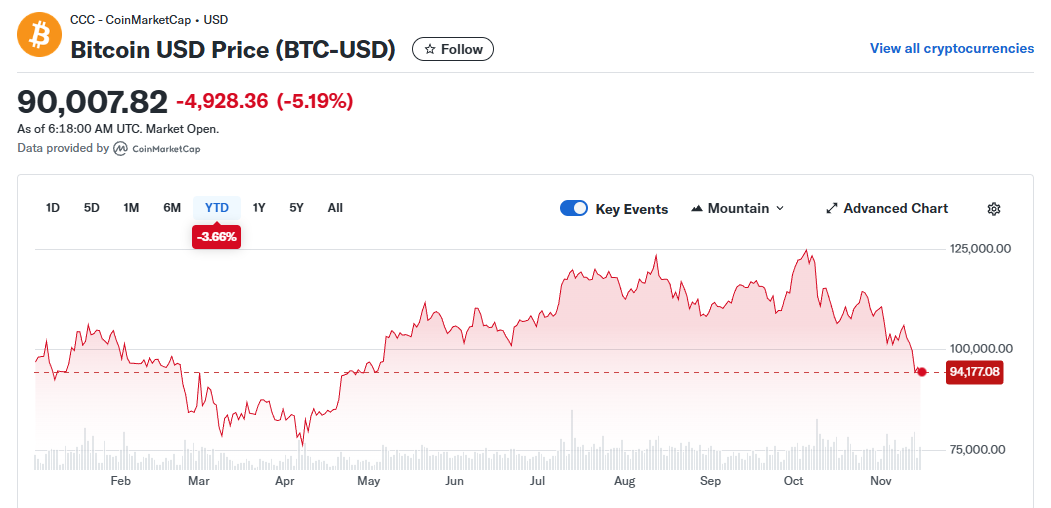Switch to the 1M time range

[x=131, y=208]
